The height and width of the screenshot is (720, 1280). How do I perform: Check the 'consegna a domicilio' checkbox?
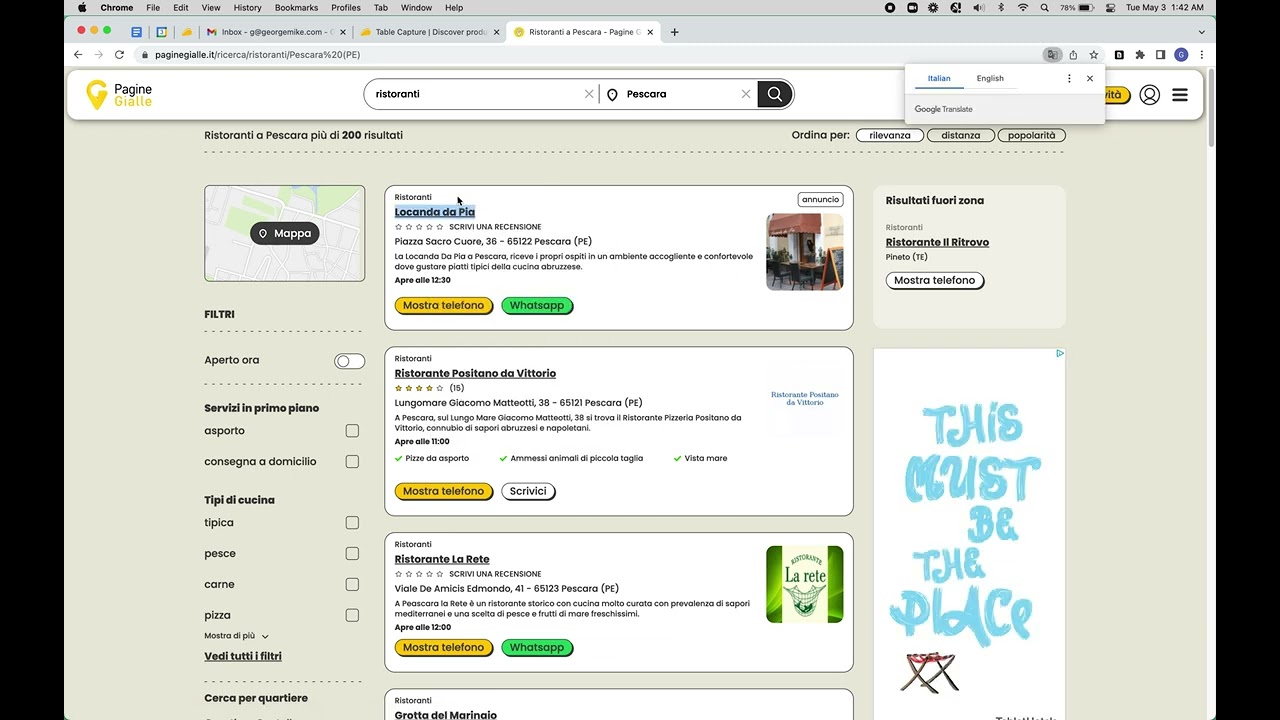point(352,462)
